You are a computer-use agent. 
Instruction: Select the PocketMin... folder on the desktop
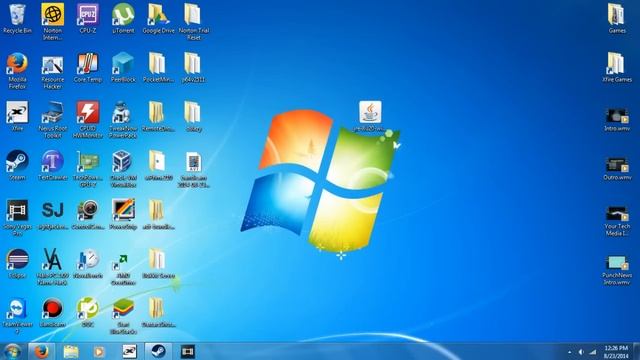[158, 67]
